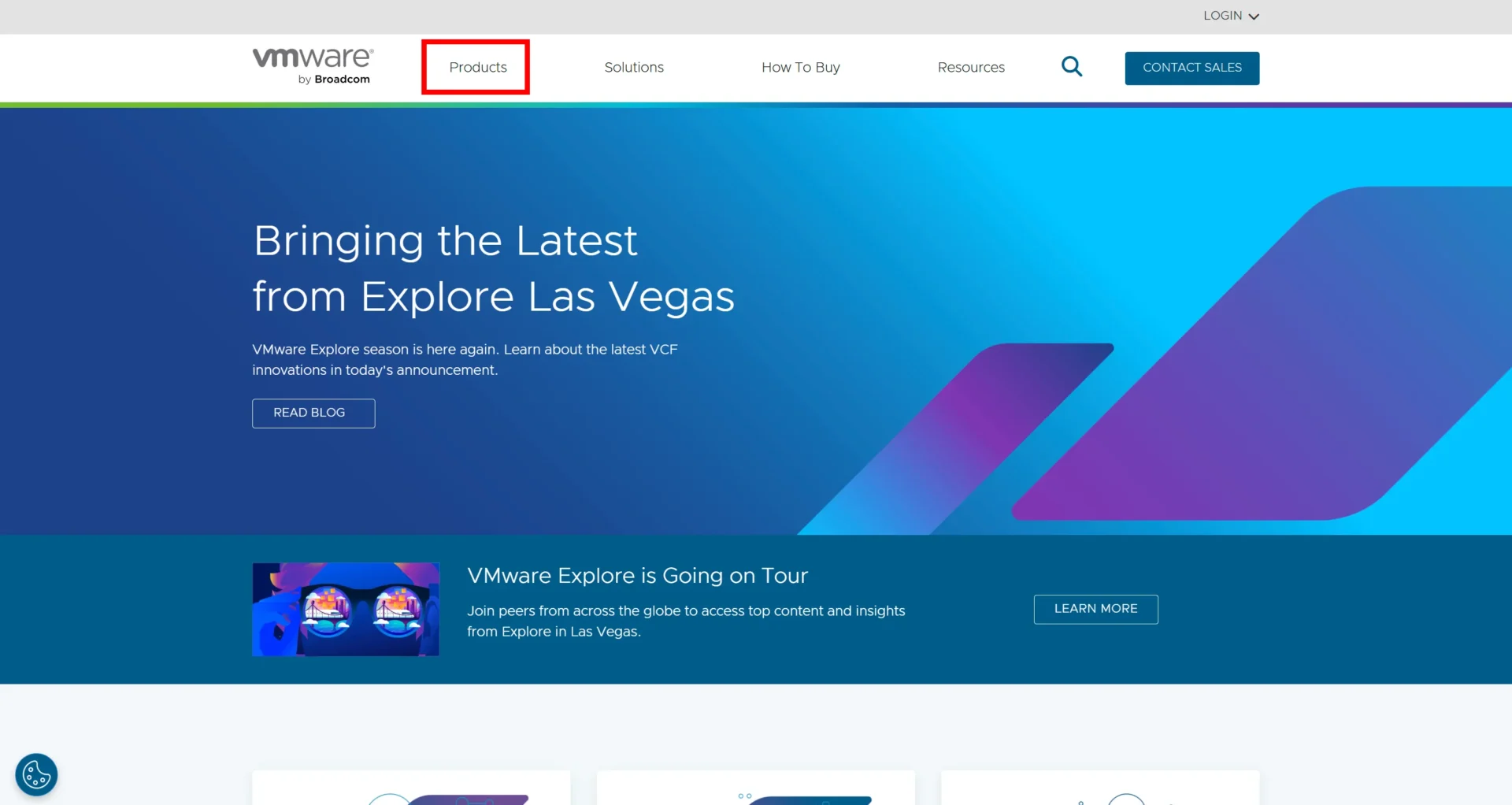Image resolution: width=1512 pixels, height=805 pixels.
Task: Click the VMware by Broadcom logo
Action: coord(313,66)
